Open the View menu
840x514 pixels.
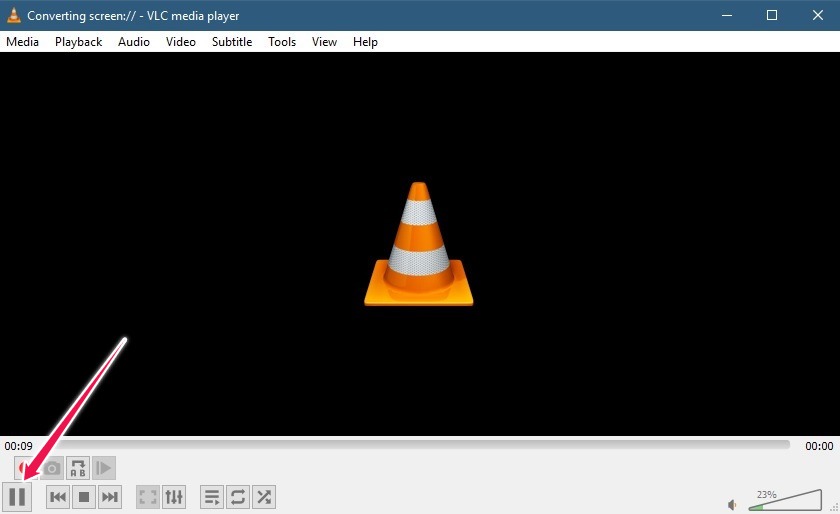pos(324,42)
